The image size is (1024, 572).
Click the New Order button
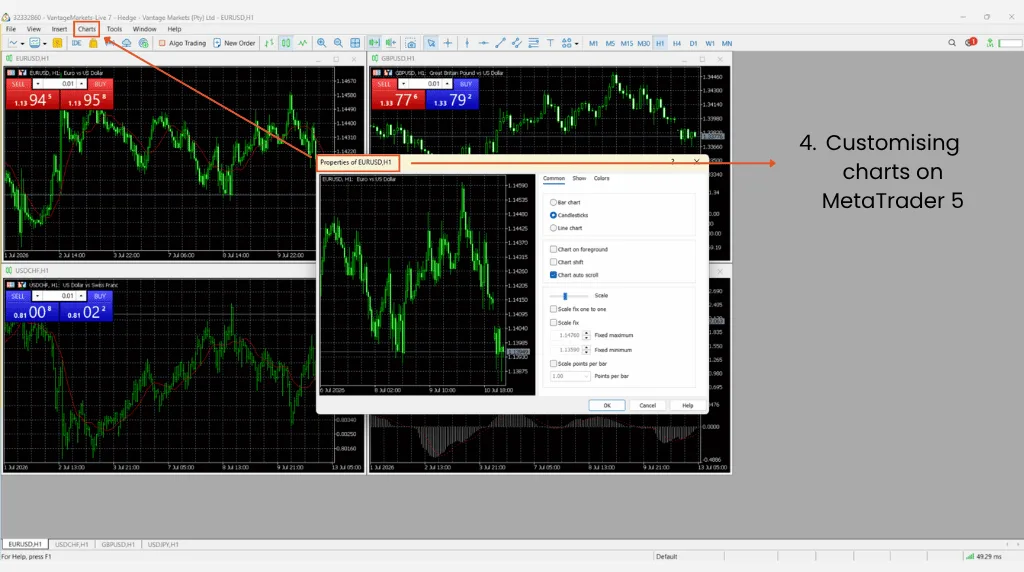pyautogui.click(x=234, y=43)
